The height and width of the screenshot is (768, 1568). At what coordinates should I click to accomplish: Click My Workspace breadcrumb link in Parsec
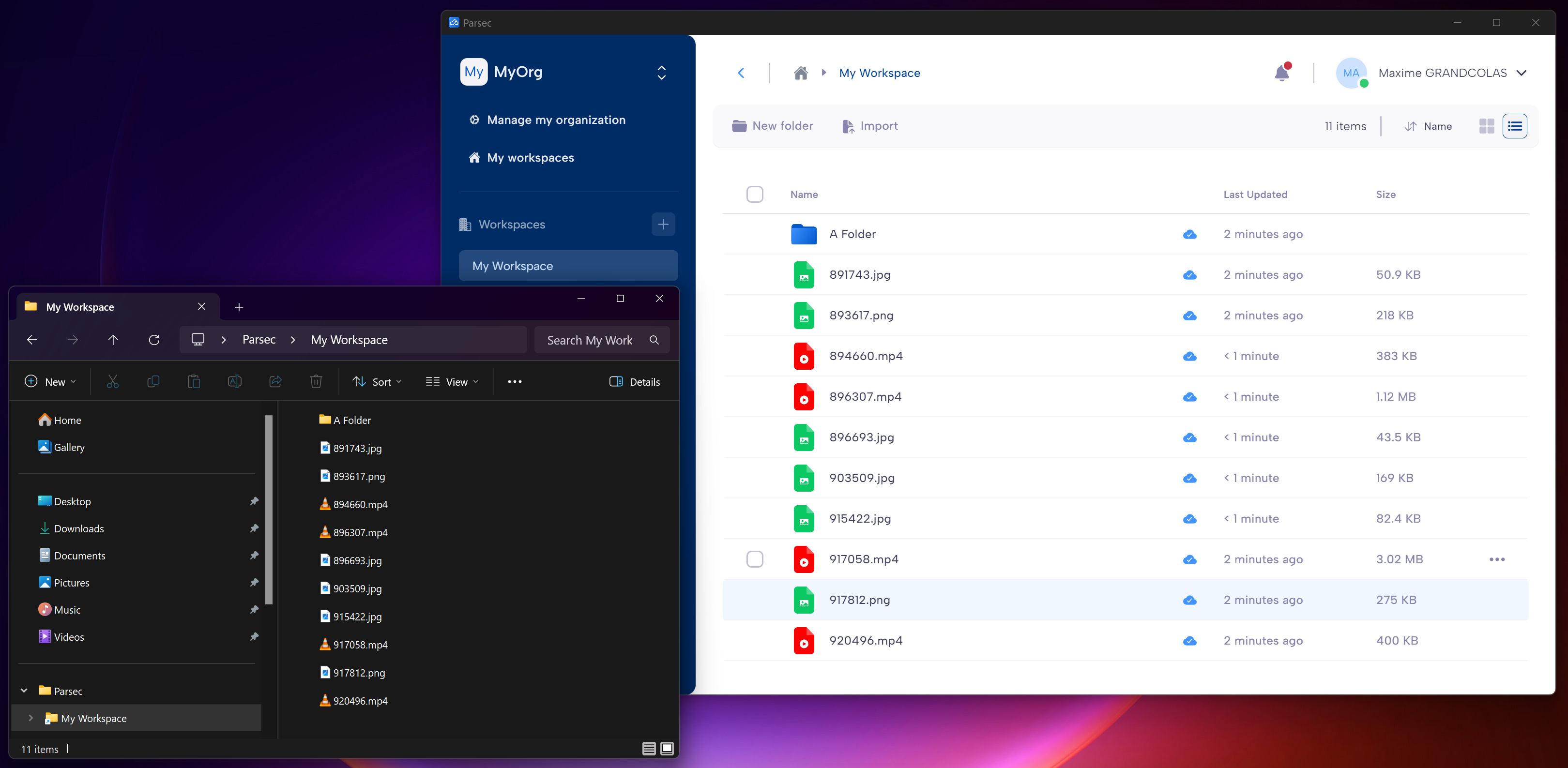[880, 73]
